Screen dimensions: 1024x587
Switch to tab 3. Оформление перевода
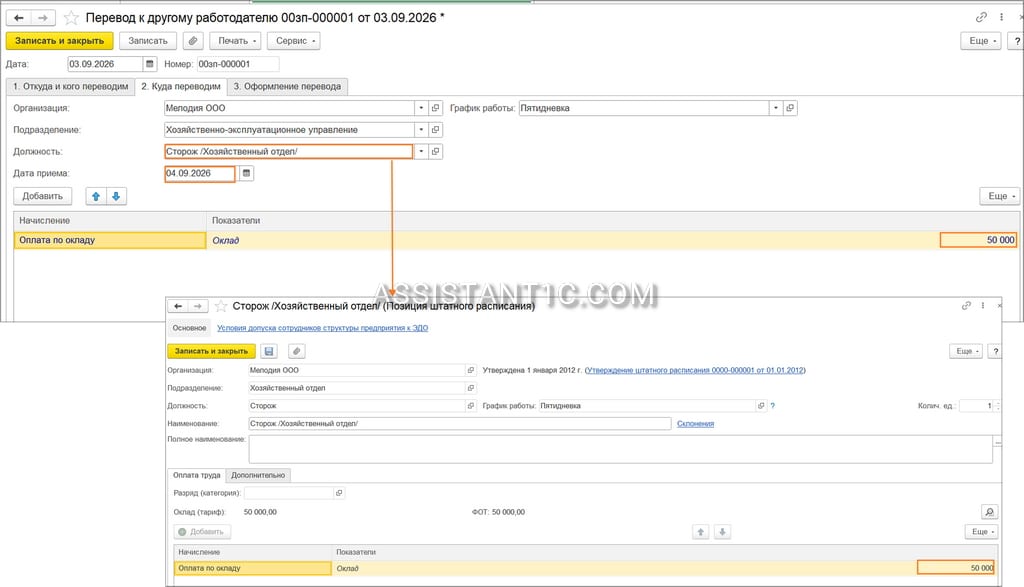[287, 86]
